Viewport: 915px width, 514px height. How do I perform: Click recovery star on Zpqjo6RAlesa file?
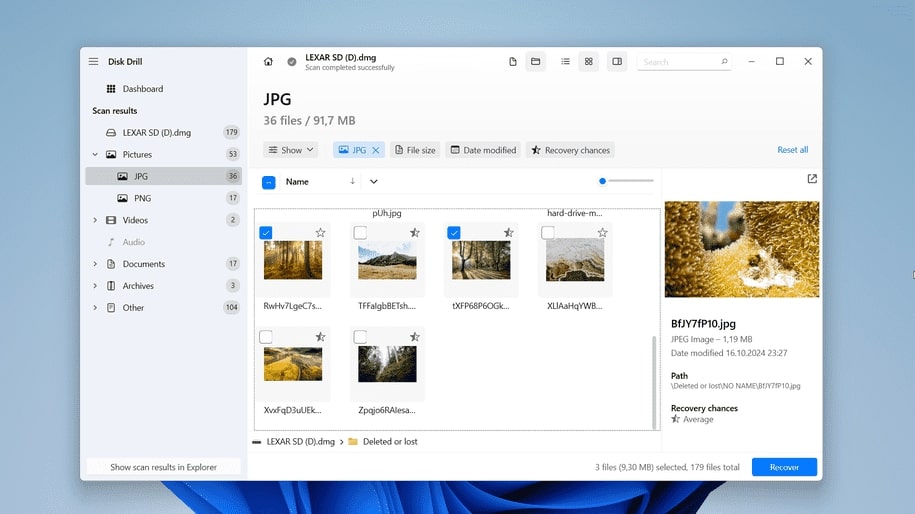[x=414, y=337]
